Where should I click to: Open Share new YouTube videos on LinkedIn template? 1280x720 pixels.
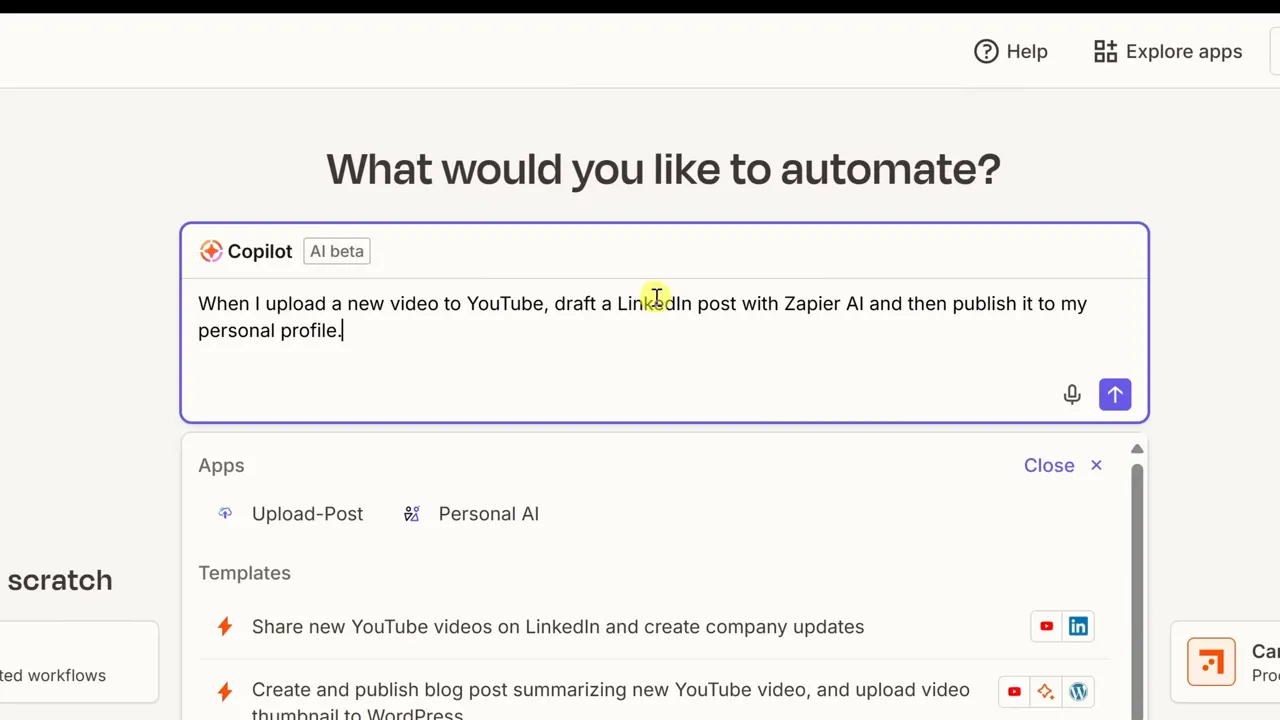coord(558,627)
